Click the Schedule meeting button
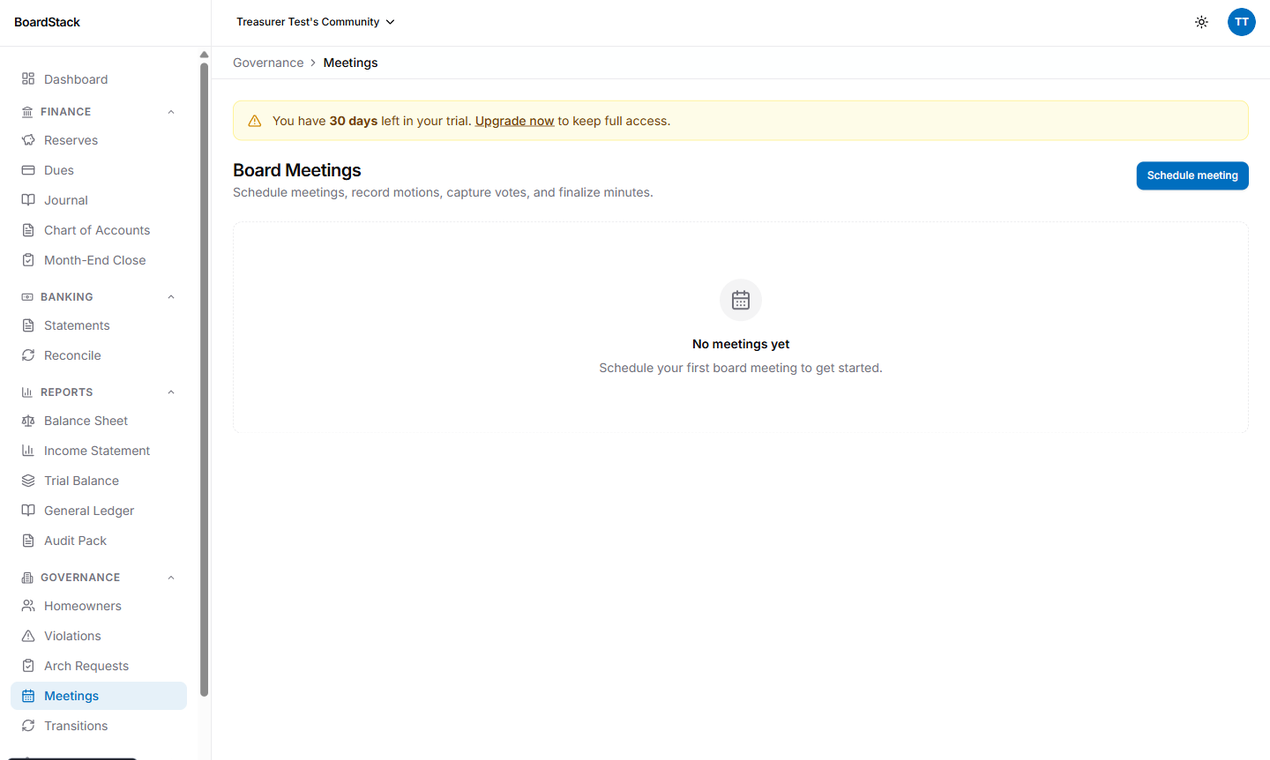This screenshot has width=1270, height=760. (1192, 176)
